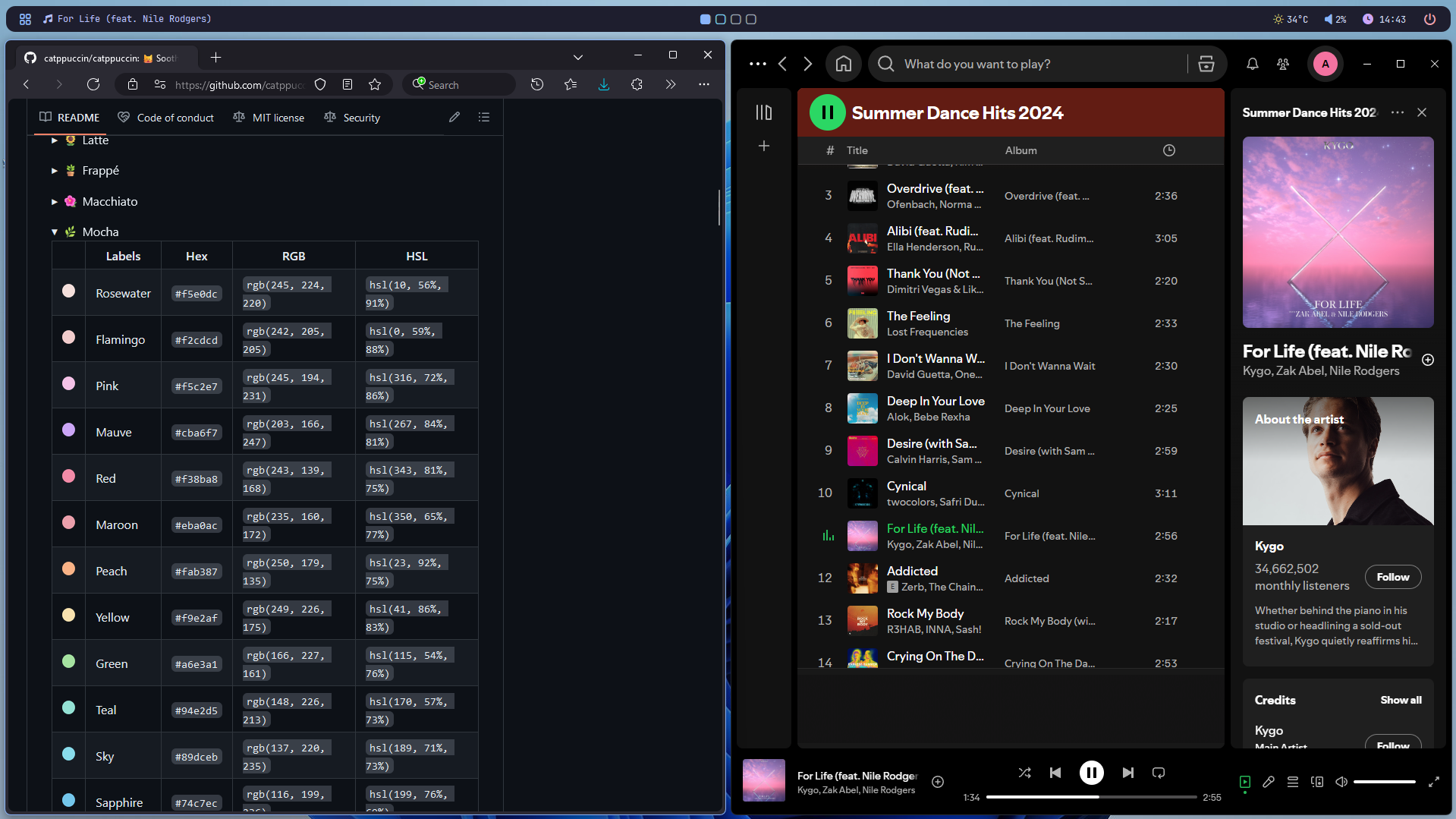Switch to README tab on GitHub
This screenshot has width=1456, height=819.
(70, 118)
